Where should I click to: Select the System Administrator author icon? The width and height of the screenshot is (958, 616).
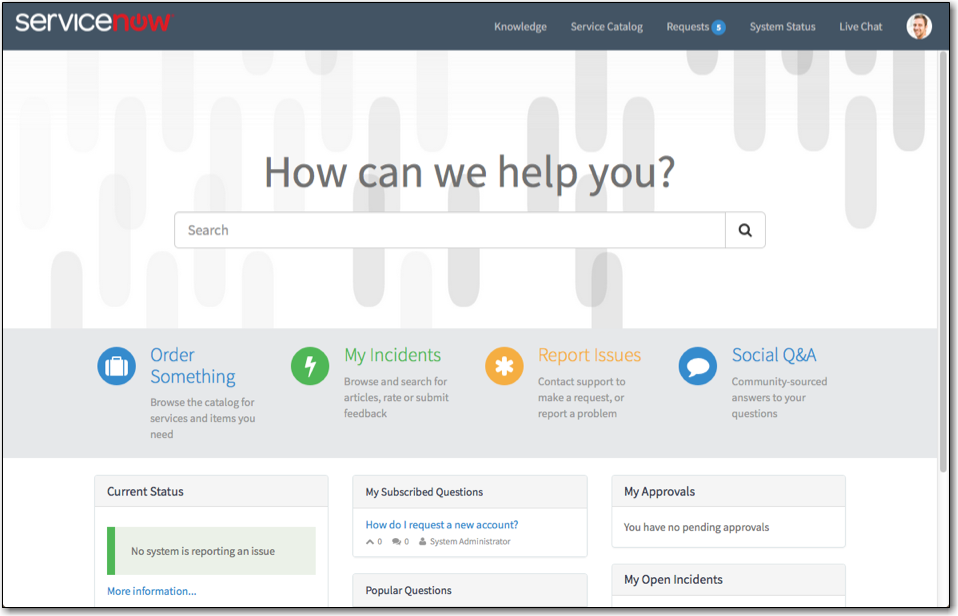point(423,541)
